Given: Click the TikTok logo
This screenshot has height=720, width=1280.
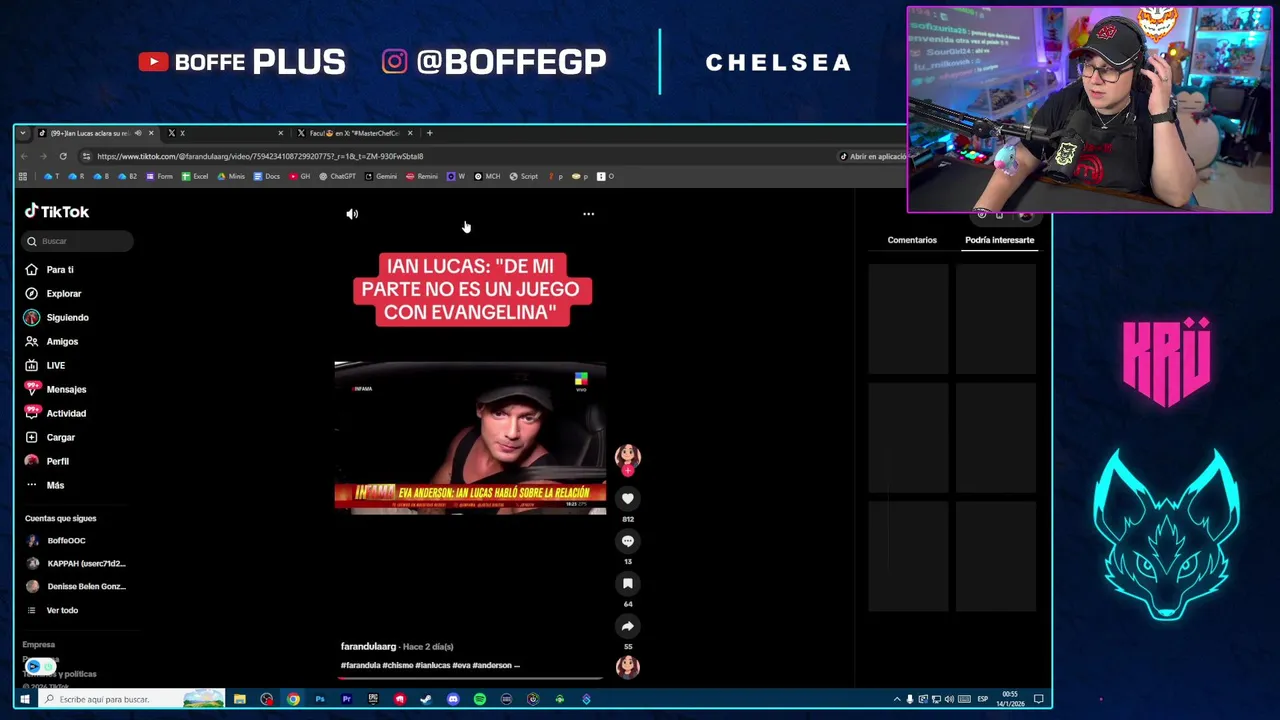Looking at the screenshot, I should point(57,211).
